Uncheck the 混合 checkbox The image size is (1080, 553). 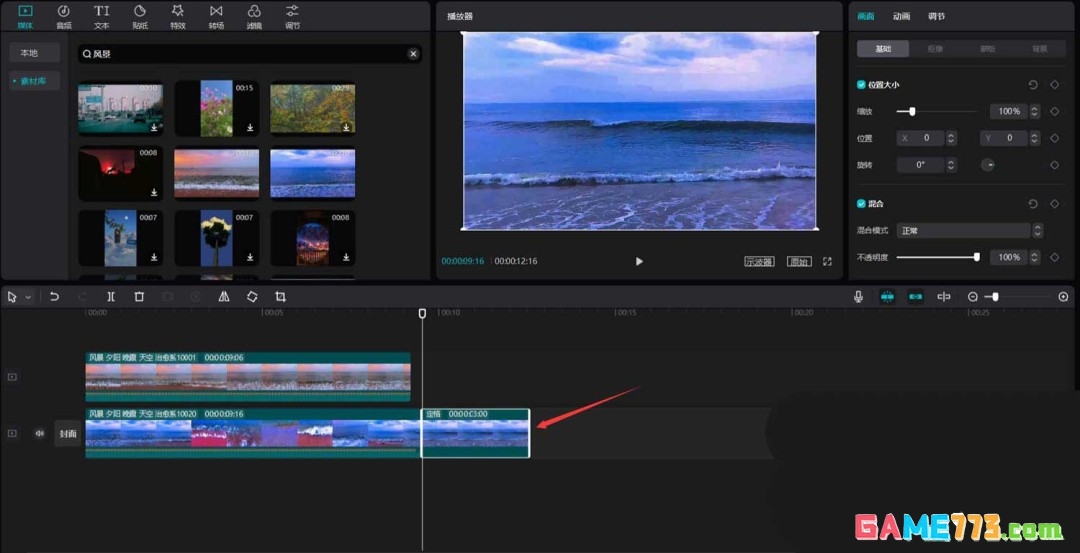[861, 203]
